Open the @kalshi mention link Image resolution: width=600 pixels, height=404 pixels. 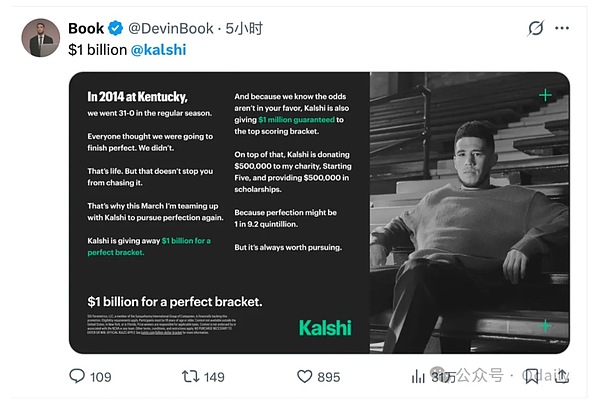click(158, 48)
